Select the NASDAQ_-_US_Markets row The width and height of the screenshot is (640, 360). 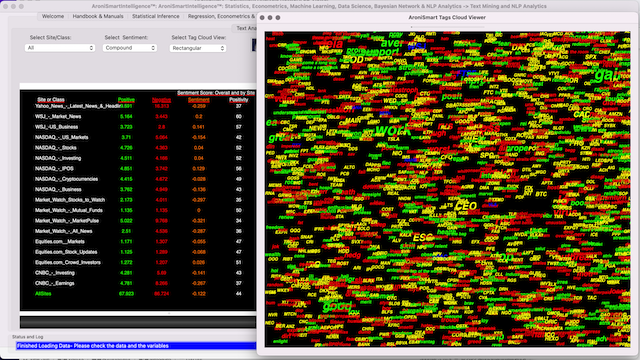[x=138, y=137]
